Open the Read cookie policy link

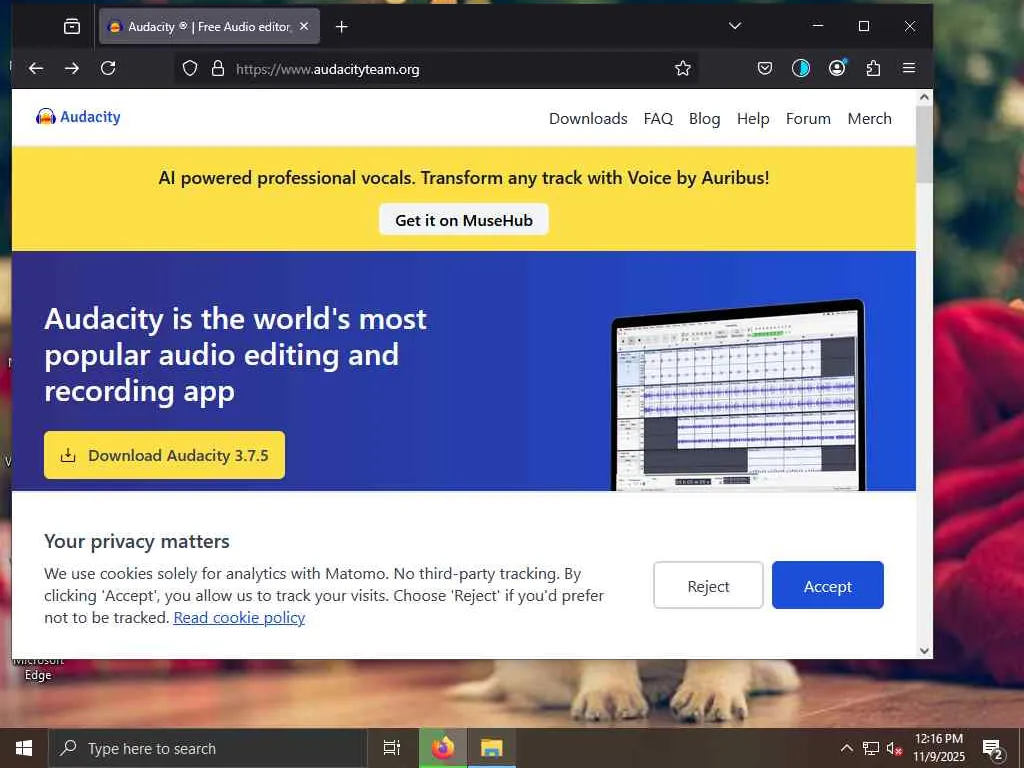pos(239,618)
